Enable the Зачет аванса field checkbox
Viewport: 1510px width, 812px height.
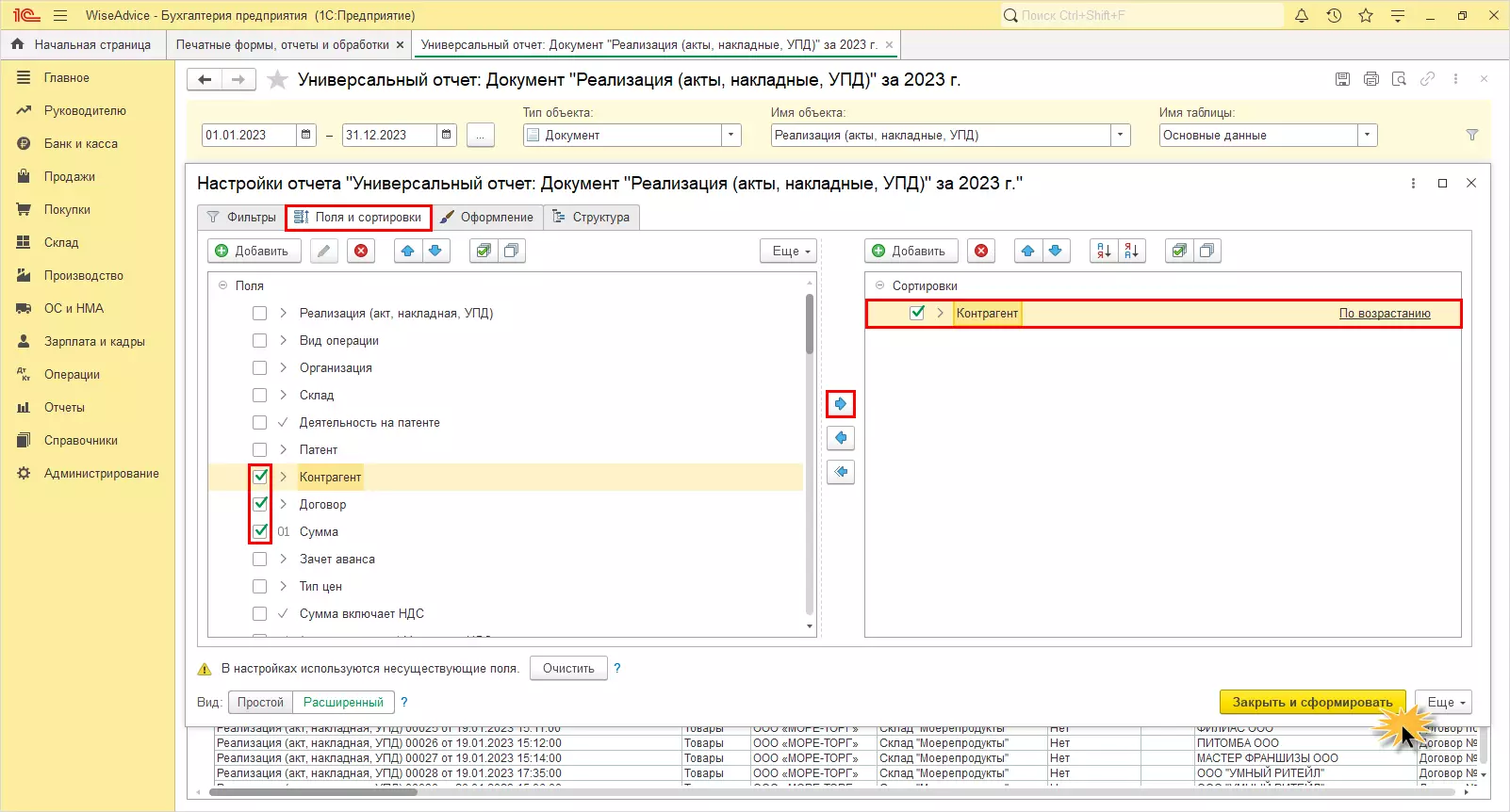[260, 559]
